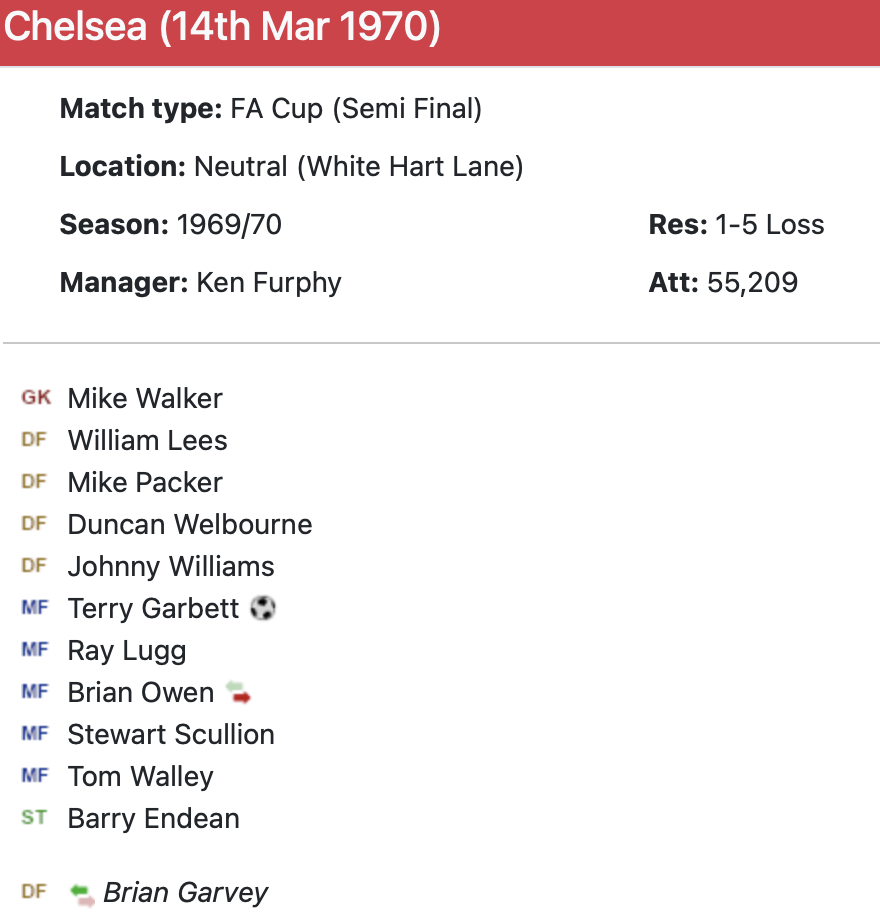Click substitute Brian Garvey's name
This screenshot has width=880, height=924.
[x=186, y=892]
